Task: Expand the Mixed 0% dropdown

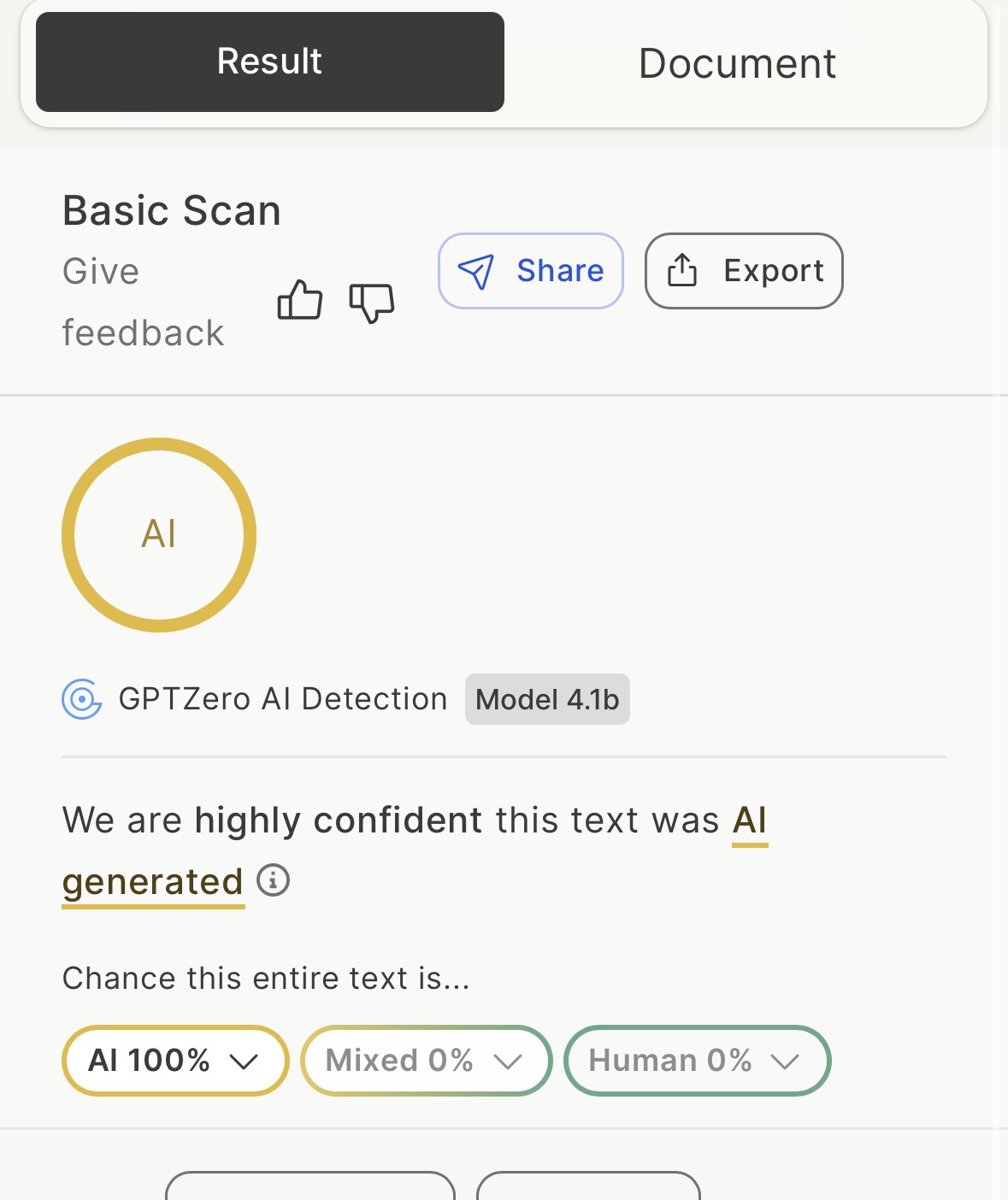Action: coord(426,1061)
